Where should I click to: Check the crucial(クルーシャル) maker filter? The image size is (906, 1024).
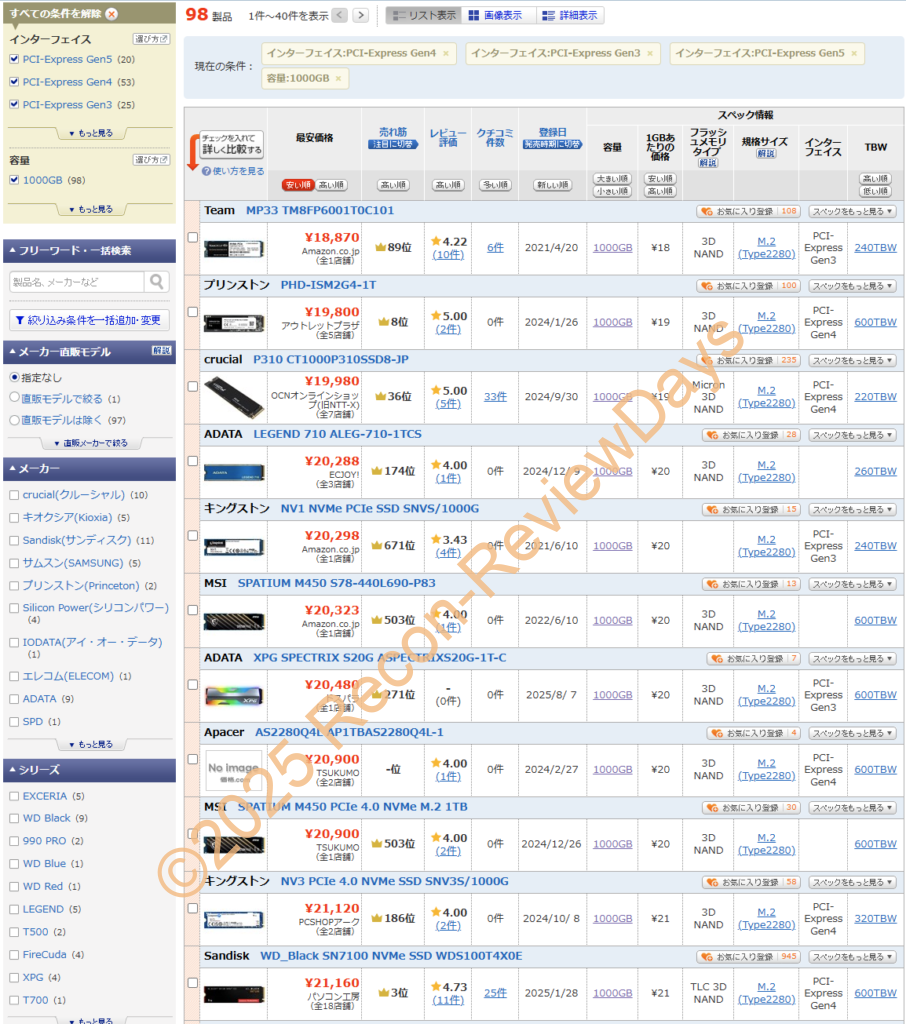coord(14,495)
